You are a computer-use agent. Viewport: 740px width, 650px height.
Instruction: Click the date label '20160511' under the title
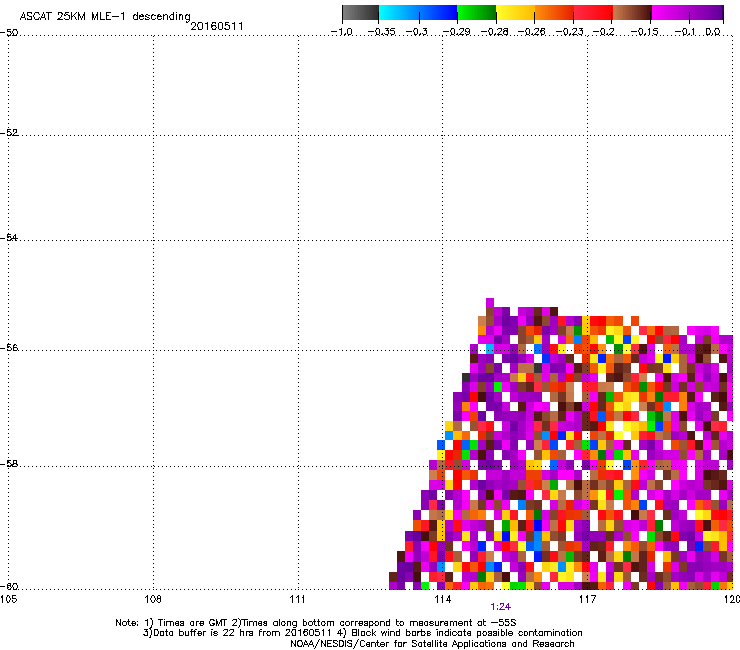point(217,26)
